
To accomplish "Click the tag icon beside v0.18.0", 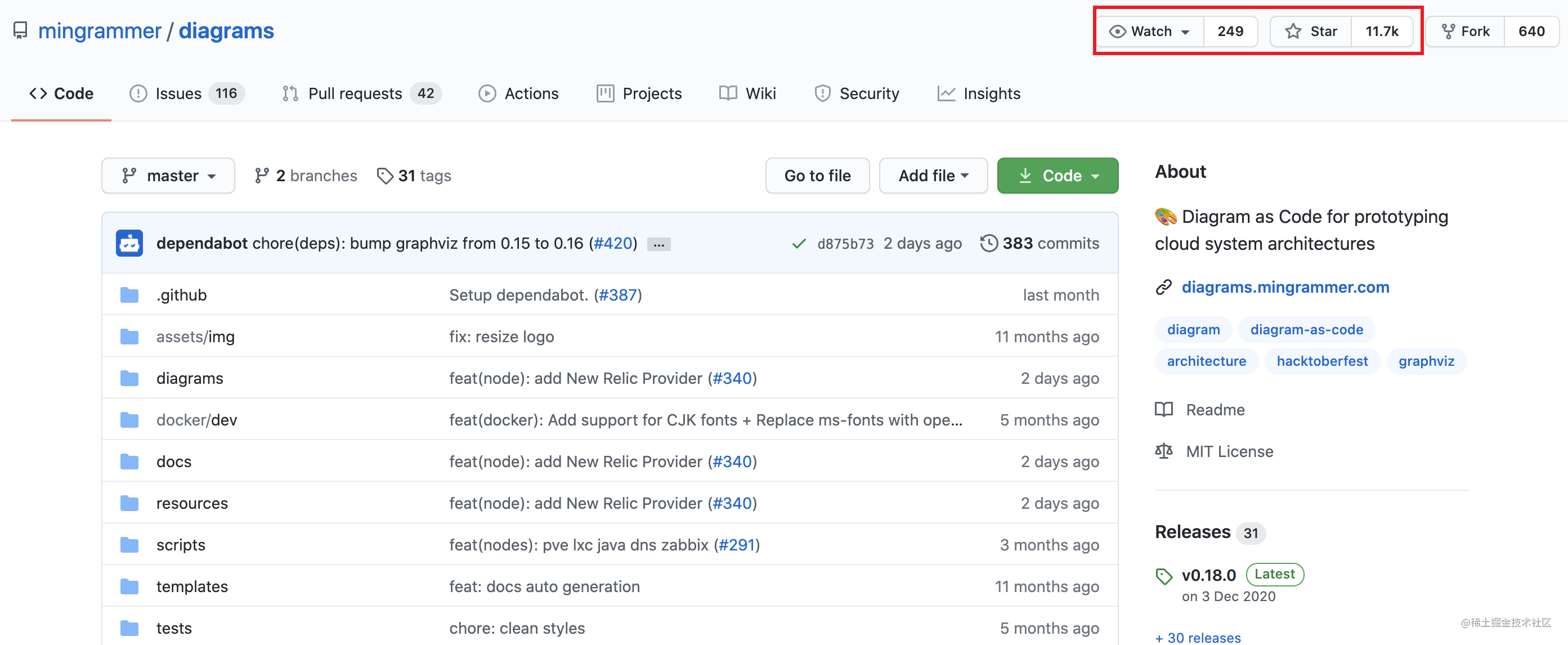I will 1164,576.
